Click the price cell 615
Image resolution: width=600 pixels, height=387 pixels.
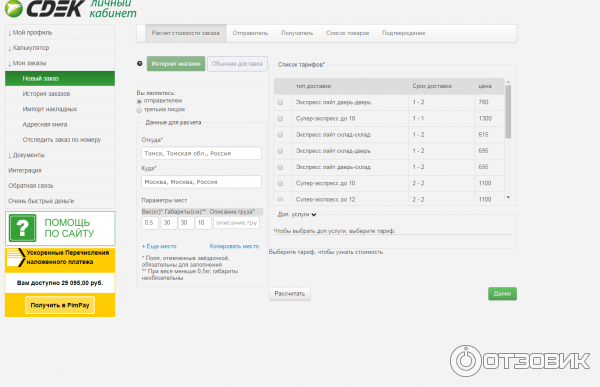coord(483,135)
